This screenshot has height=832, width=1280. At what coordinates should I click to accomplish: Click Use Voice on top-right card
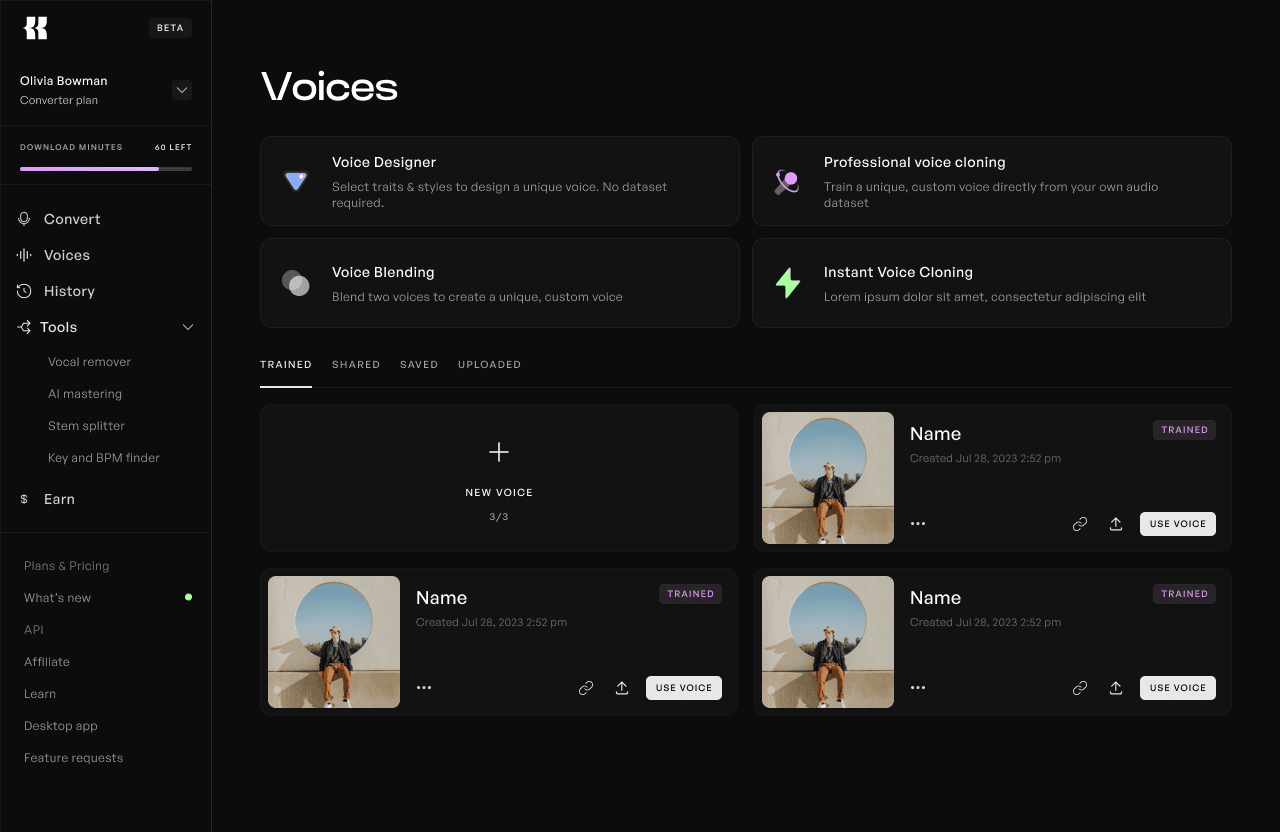(1178, 524)
